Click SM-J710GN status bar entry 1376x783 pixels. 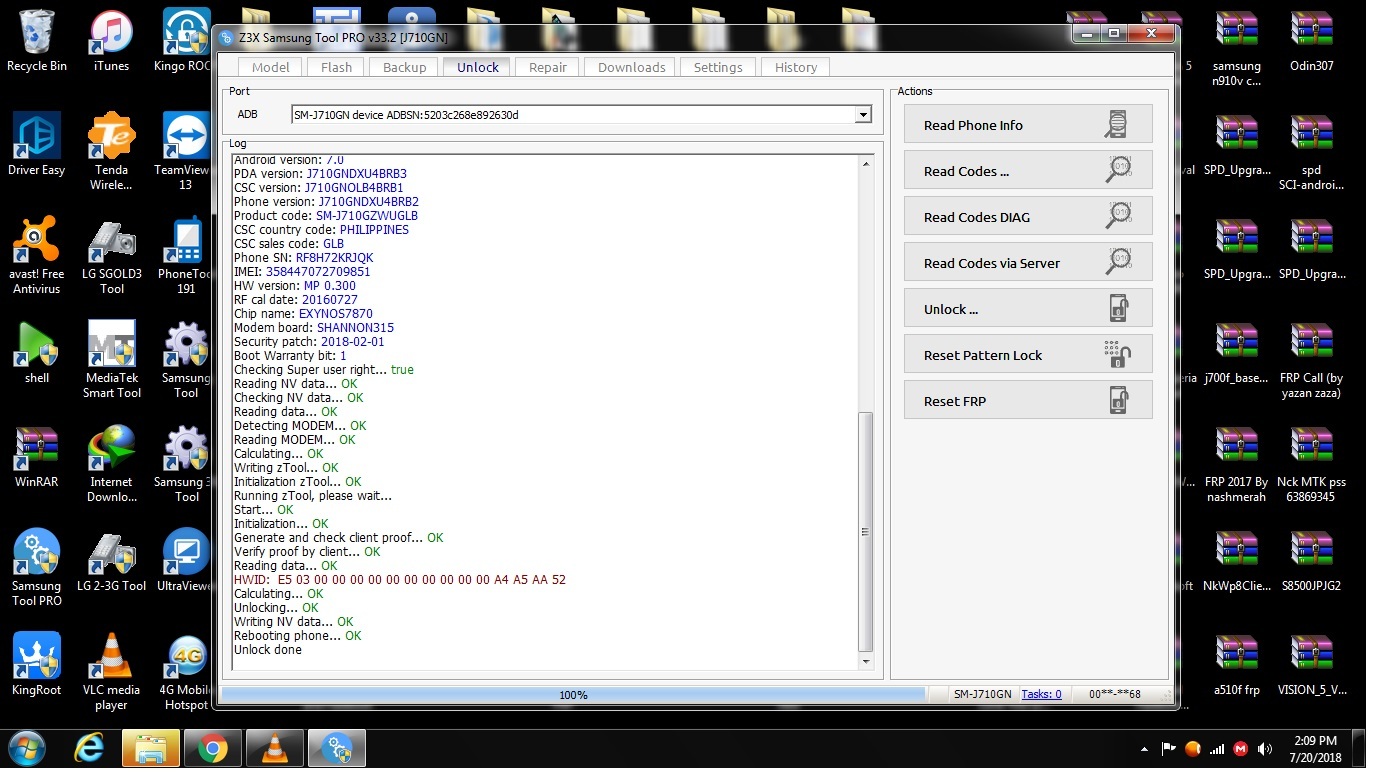[x=983, y=694]
